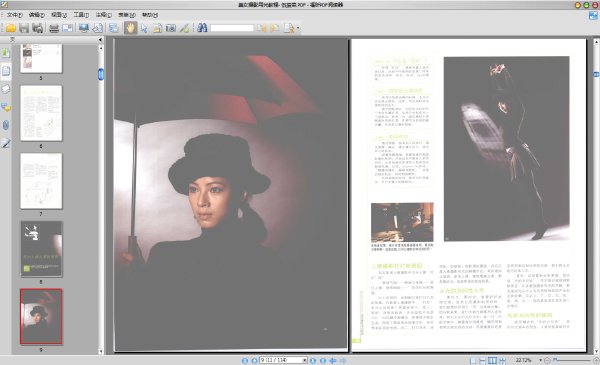Choose the arrow Select tool
The image size is (600, 365).
144,28
